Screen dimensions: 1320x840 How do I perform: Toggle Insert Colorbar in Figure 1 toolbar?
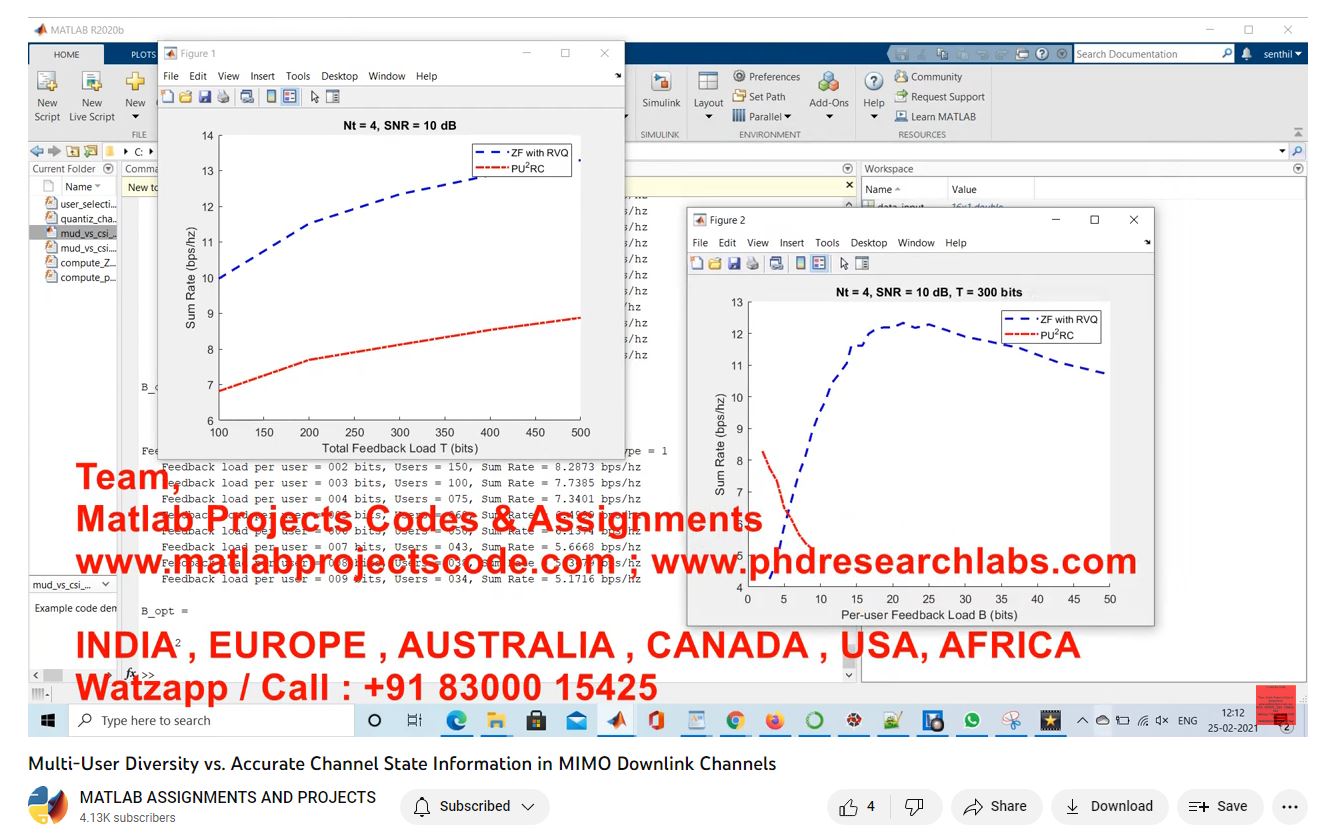271,97
